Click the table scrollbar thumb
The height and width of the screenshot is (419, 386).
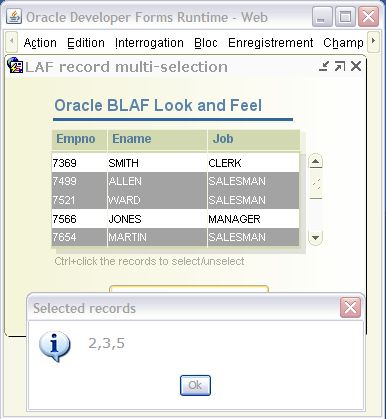coord(316,184)
